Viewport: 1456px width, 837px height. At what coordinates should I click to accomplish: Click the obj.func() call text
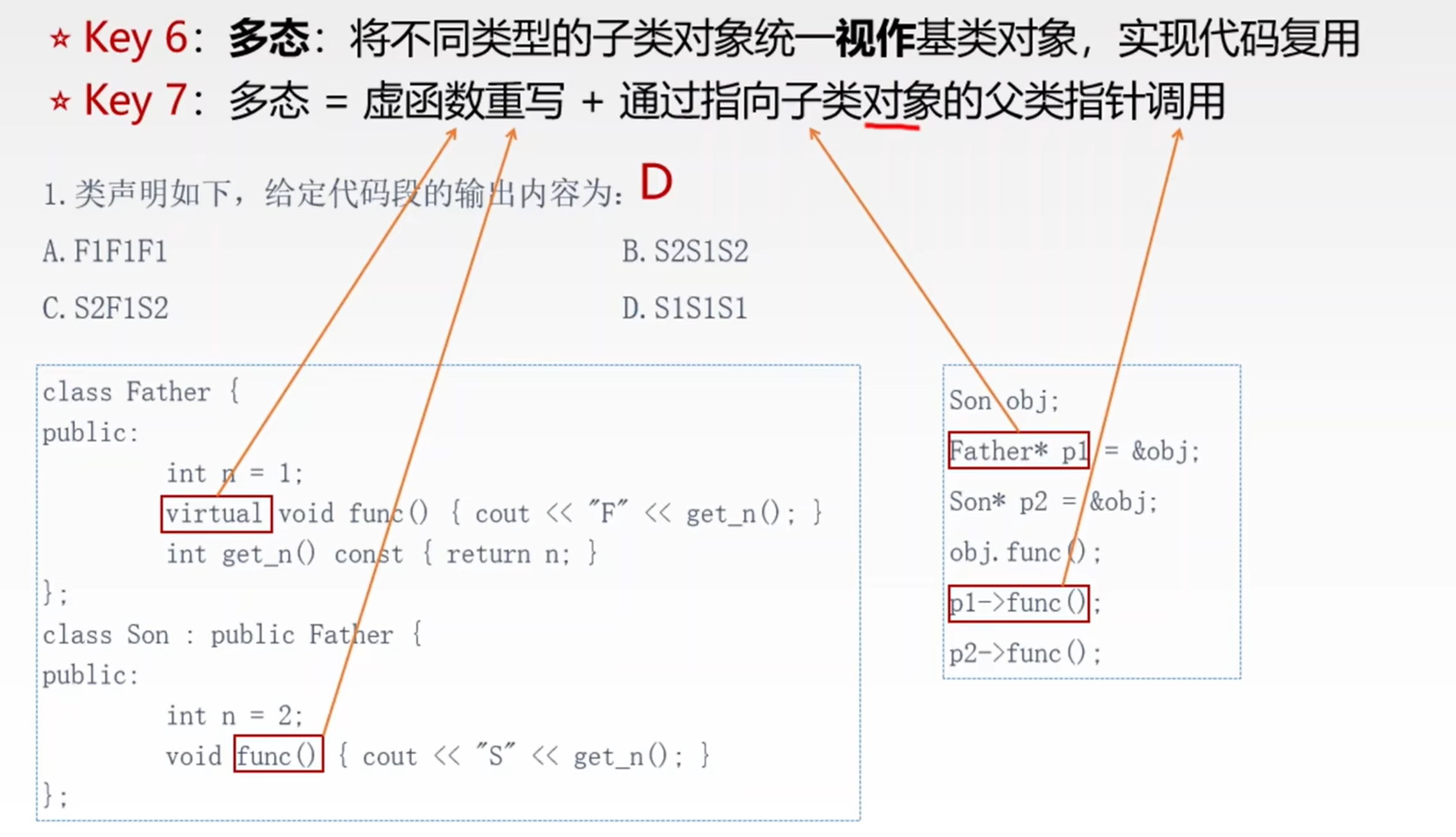pos(1020,552)
